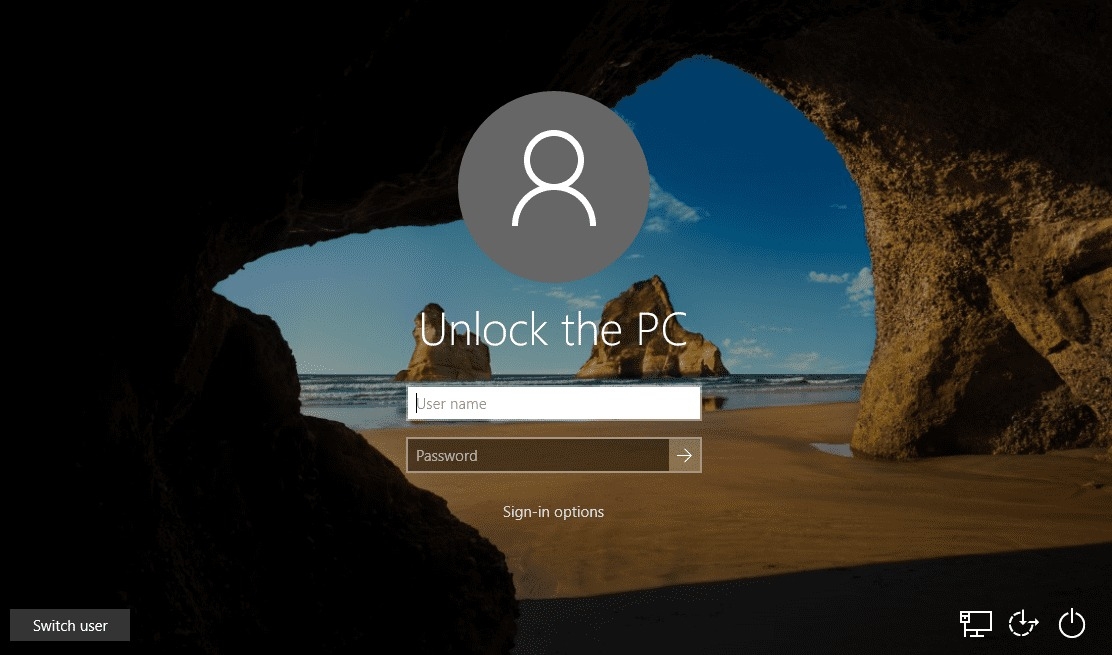Click the Unlock the PC heading
The height and width of the screenshot is (655, 1112).
(553, 328)
